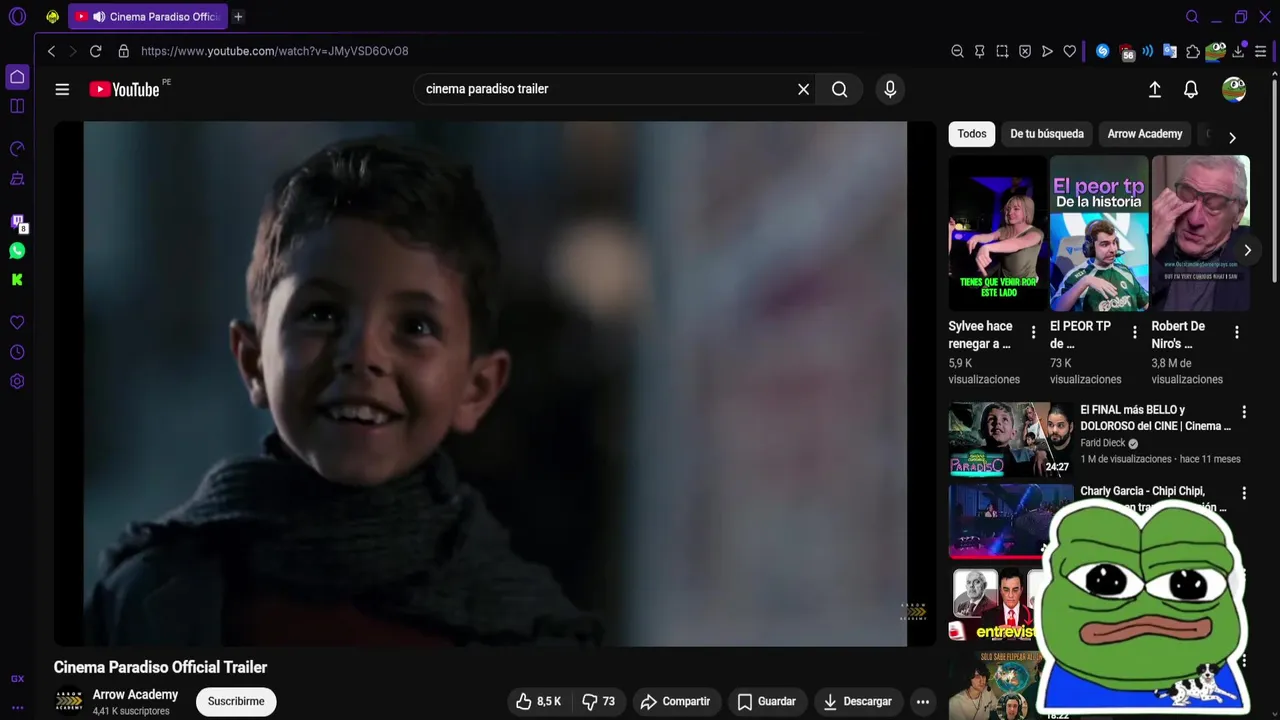
Task: Click the Compartir share button
Action: click(x=675, y=701)
